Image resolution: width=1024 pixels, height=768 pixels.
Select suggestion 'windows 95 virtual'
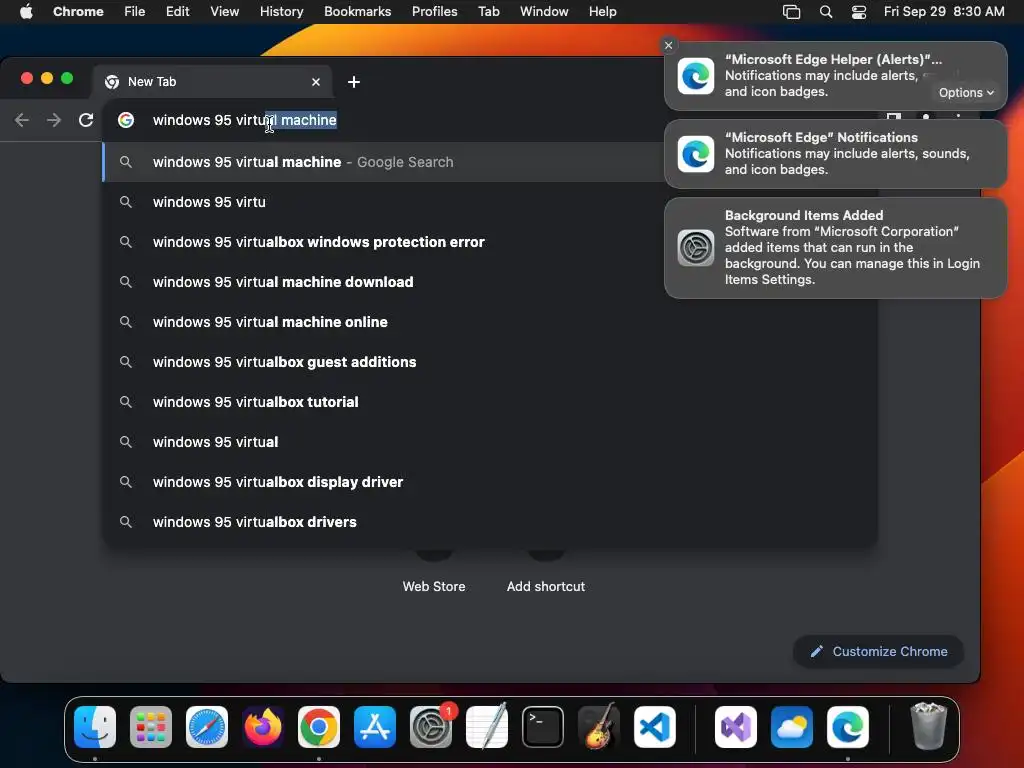pyautogui.click(x=490, y=441)
